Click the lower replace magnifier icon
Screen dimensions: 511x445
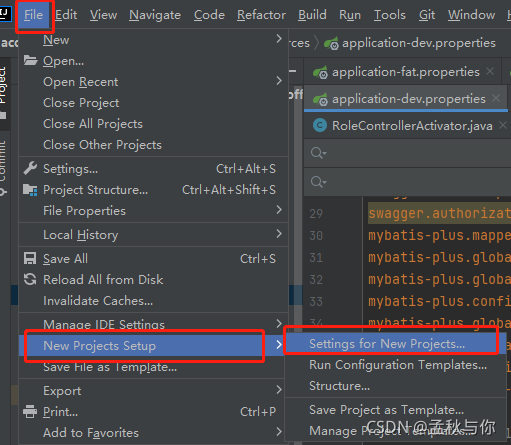[318, 182]
